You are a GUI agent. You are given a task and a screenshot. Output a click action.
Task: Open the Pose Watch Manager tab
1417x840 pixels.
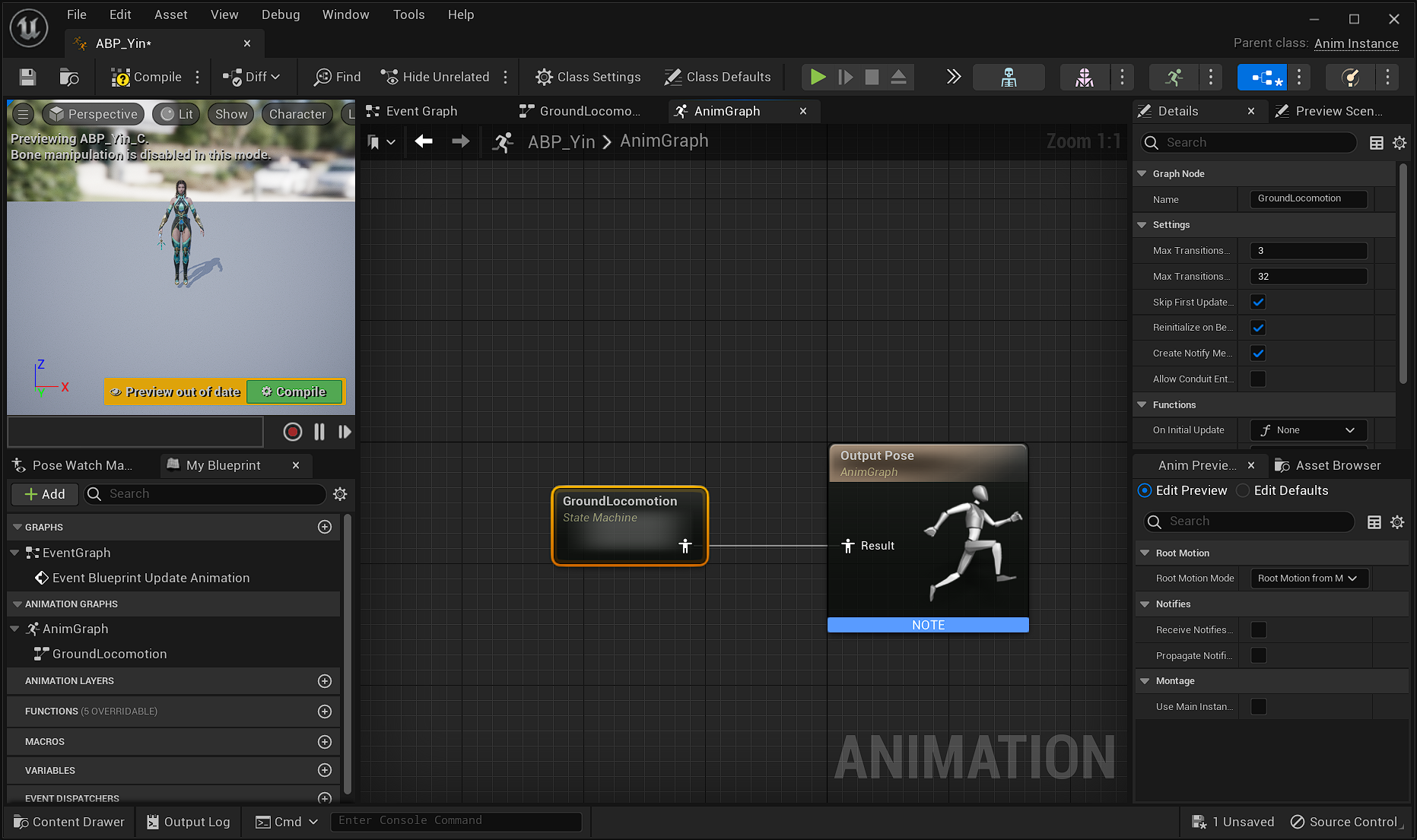(73, 465)
